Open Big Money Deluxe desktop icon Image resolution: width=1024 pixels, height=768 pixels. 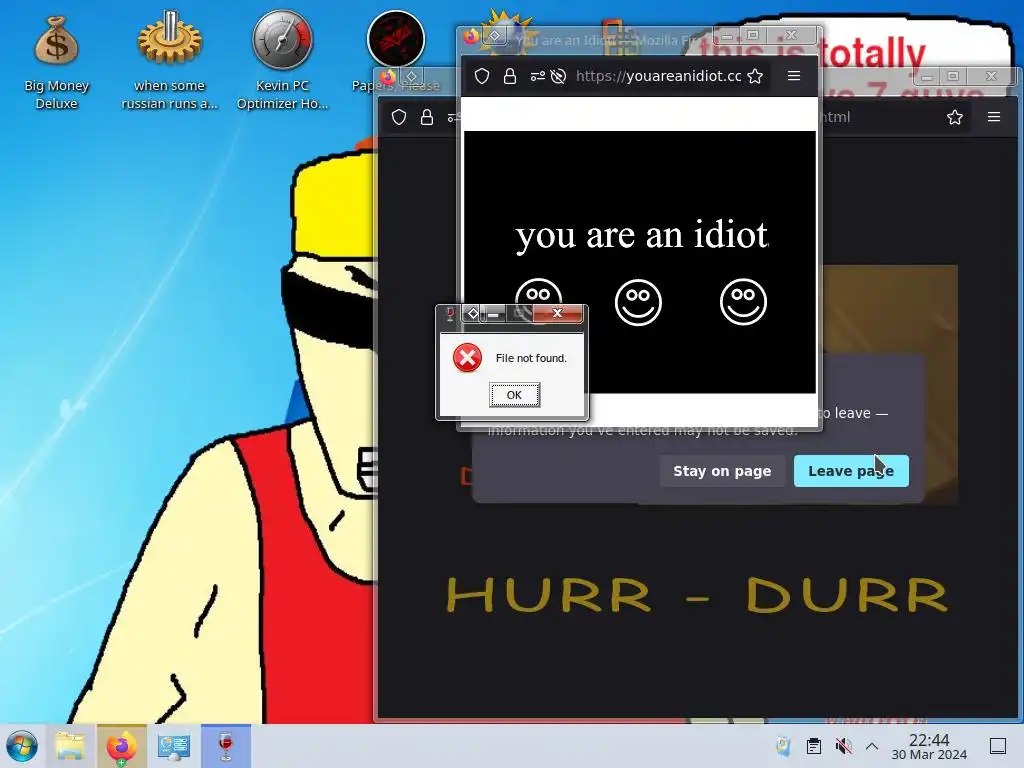pos(57,62)
